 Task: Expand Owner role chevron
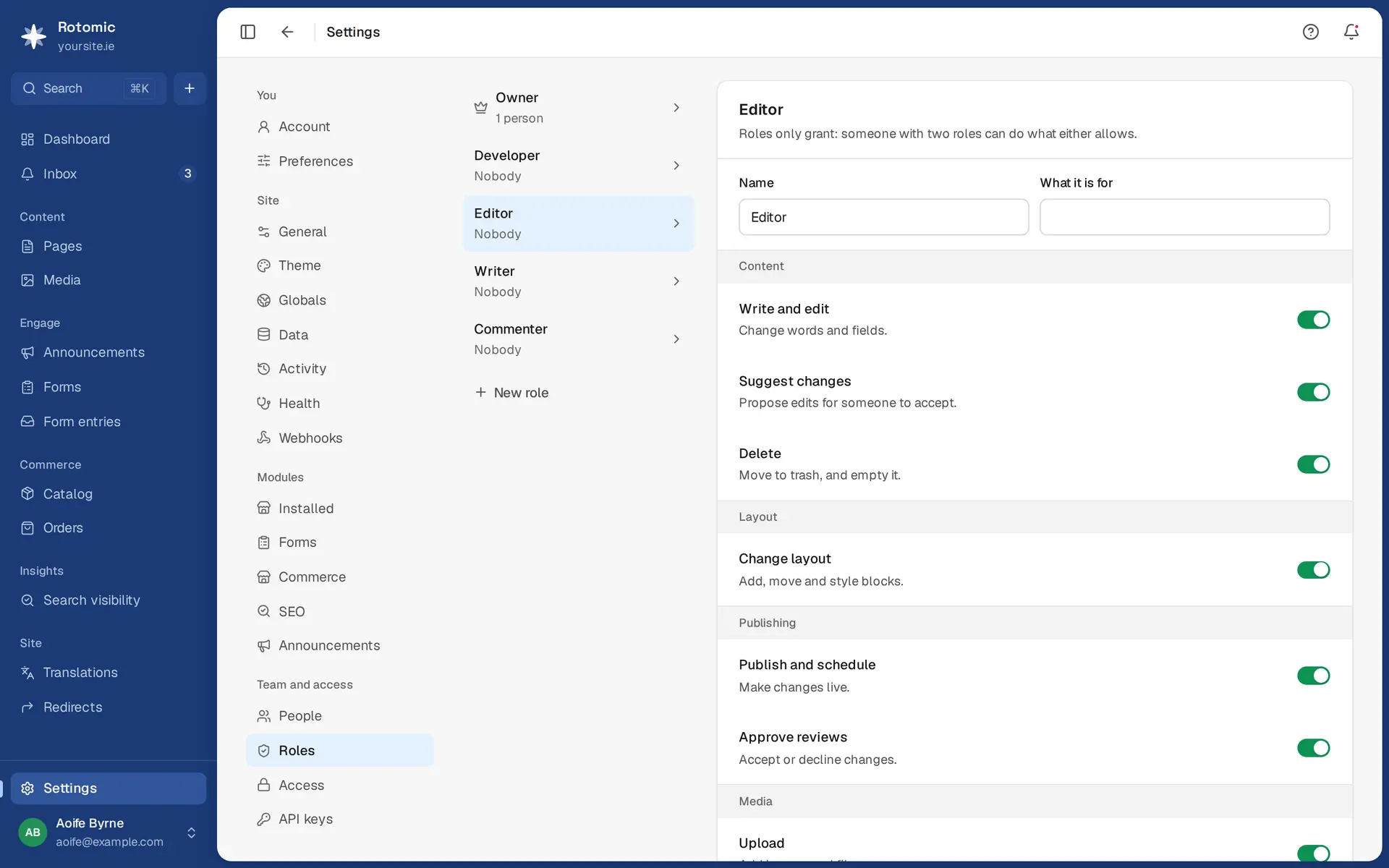(x=676, y=108)
